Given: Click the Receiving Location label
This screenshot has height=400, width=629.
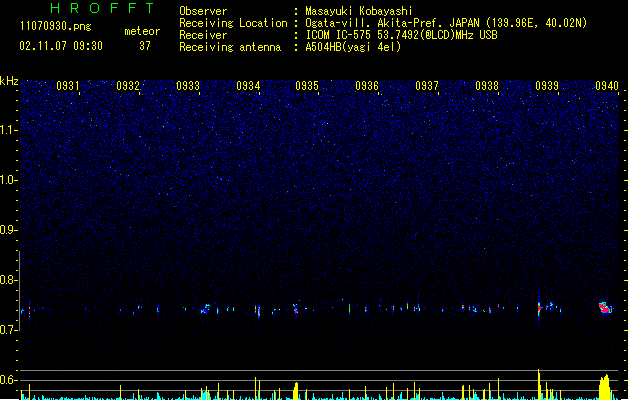Looking at the screenshot, I should [233, 23].
